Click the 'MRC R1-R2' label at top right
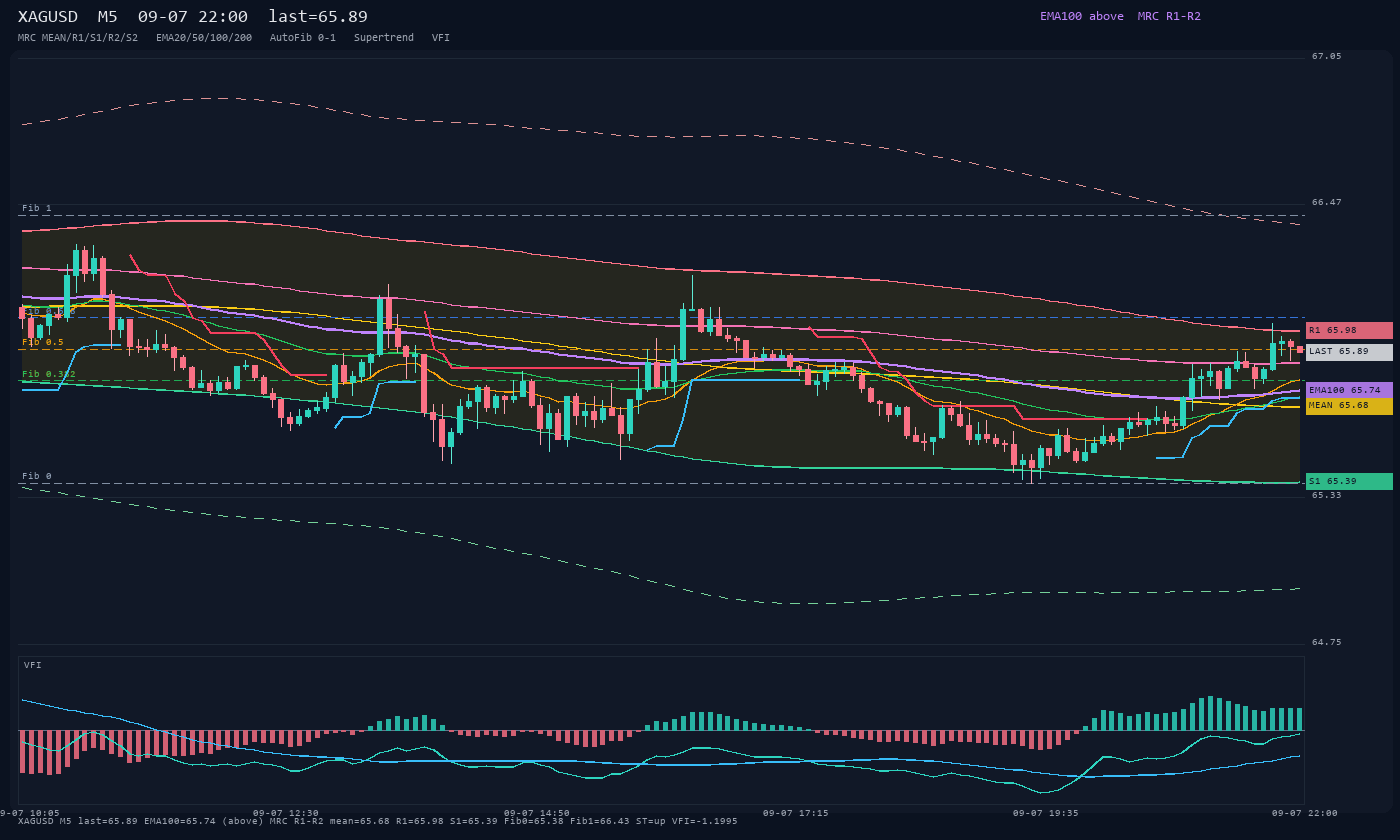Viewport: 1400px width, 840px height. [1169, 16]
